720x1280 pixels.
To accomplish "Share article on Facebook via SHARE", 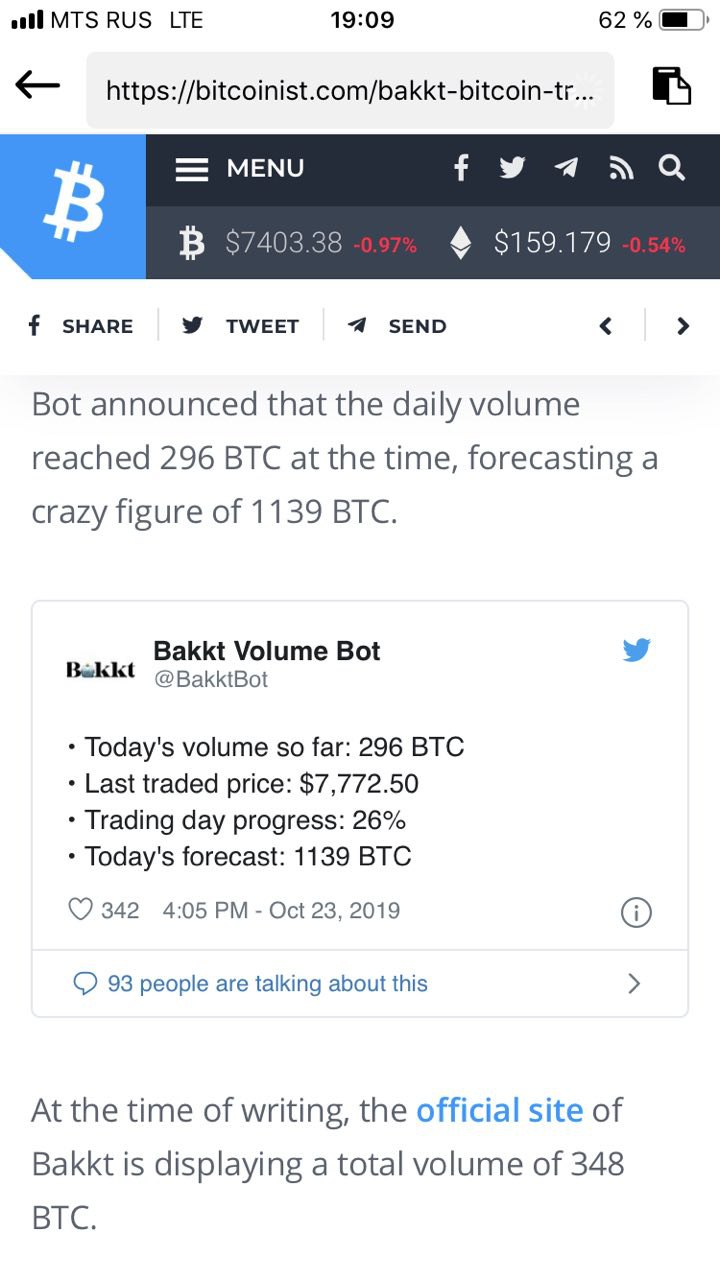I will 80,326.
